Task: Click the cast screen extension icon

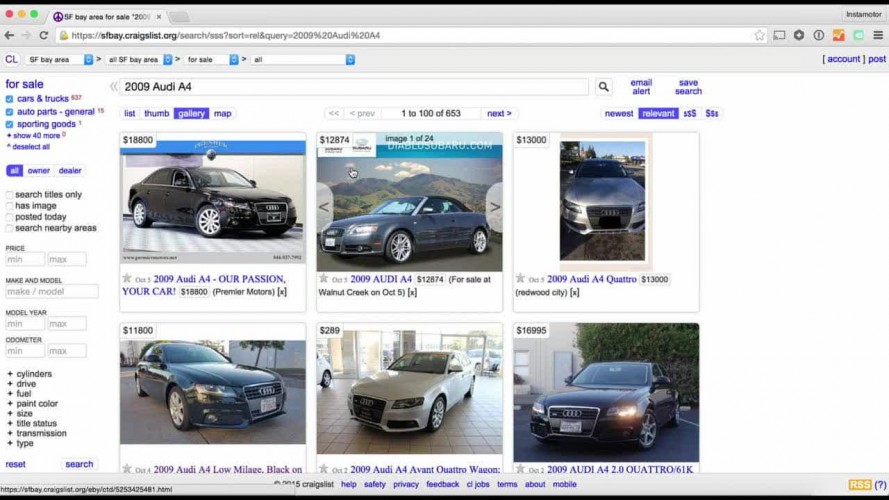Action: (x=780, y=35)
